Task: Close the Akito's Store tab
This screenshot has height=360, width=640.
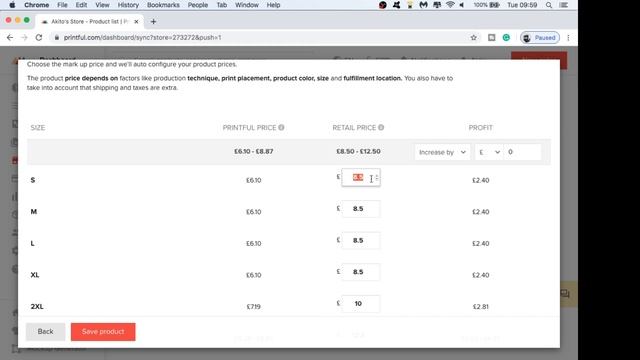Action: (136, 22)
